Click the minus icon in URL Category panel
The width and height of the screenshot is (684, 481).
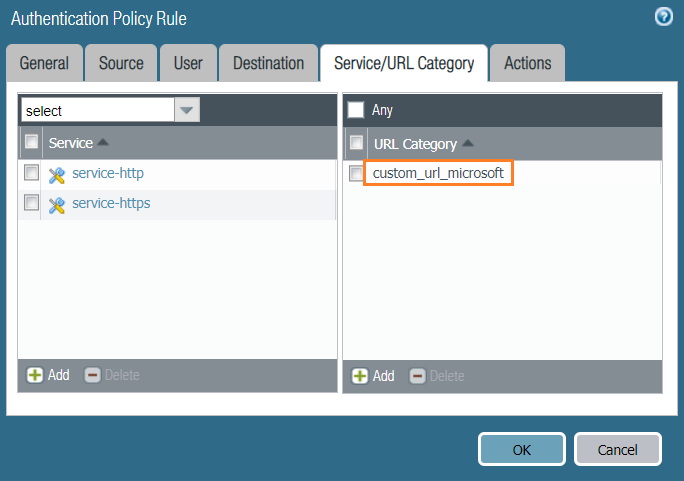(x=417, y=376)
